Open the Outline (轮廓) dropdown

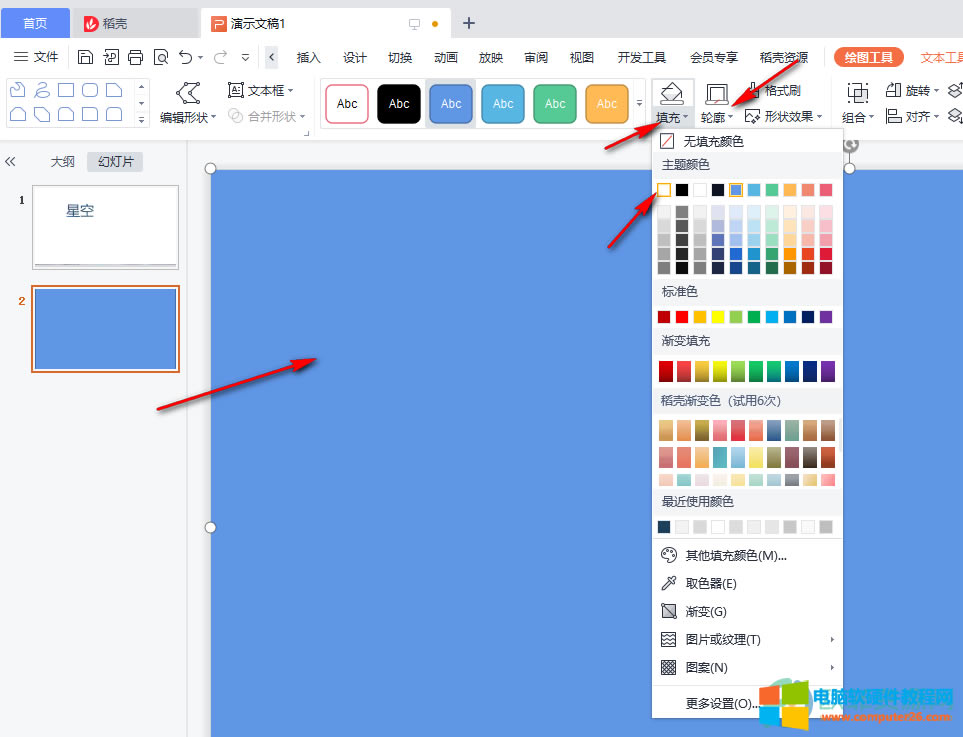pyautogui.click(x=716, y=117)
